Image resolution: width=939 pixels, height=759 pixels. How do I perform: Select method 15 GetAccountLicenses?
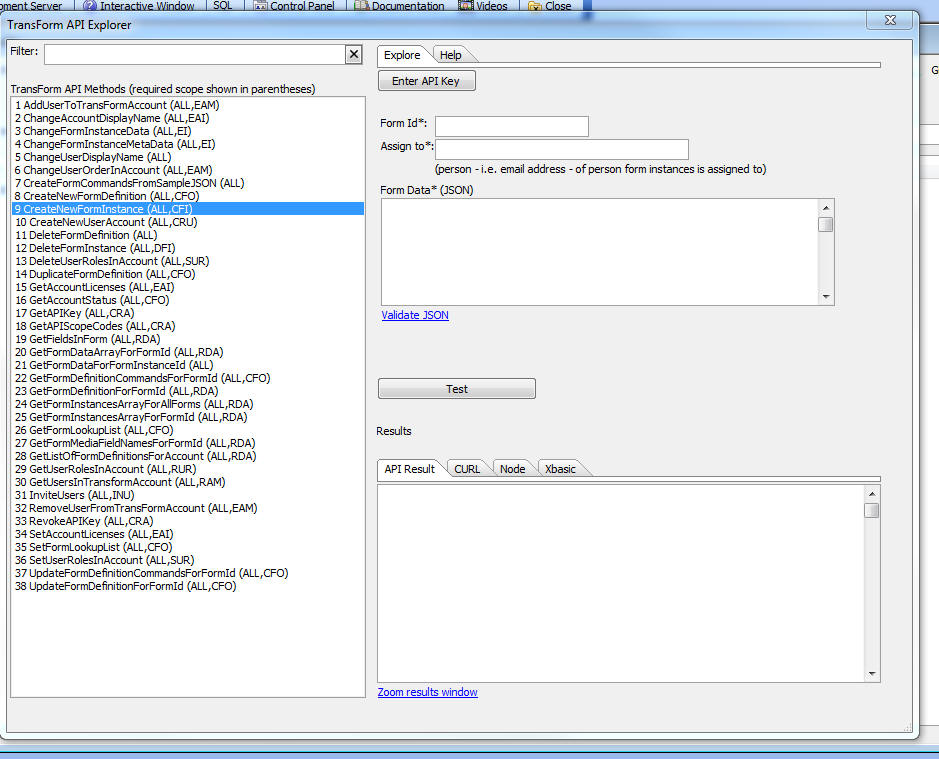tap(187, 287)
